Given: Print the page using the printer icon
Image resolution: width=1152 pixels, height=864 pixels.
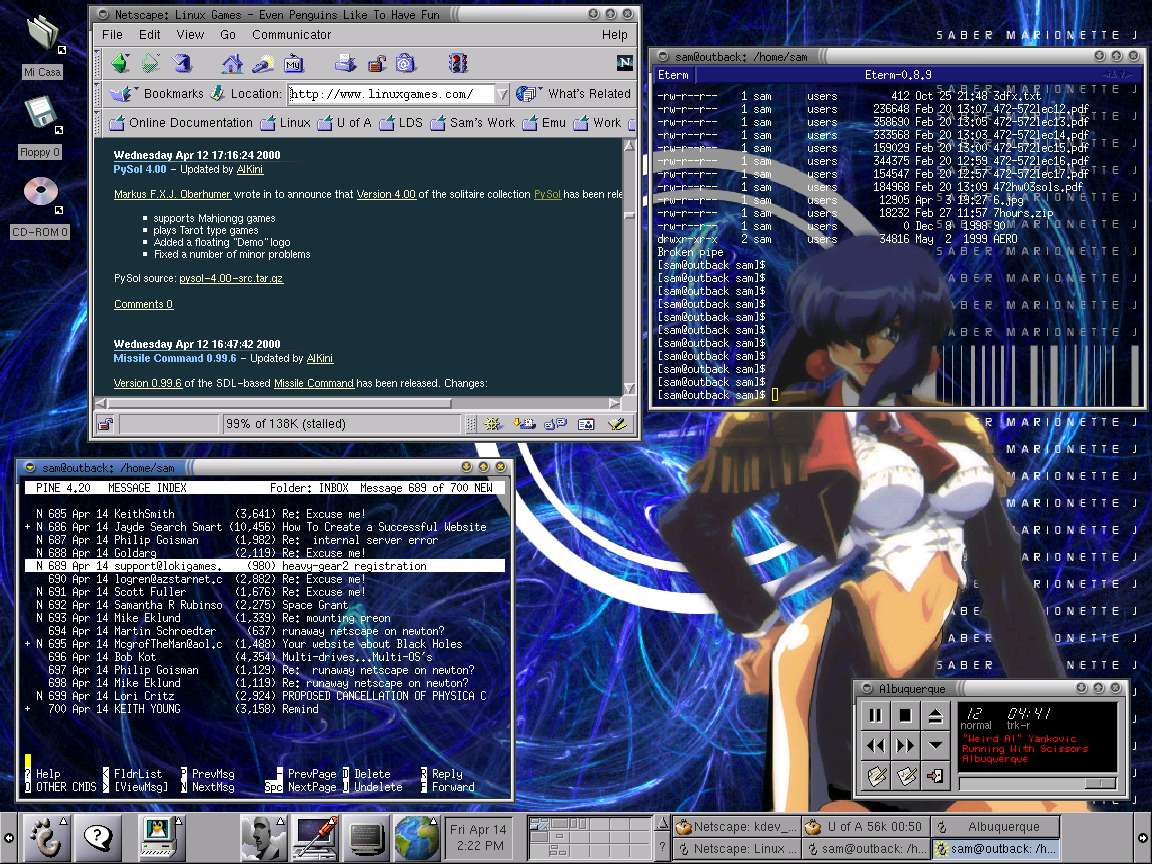Looking at the screenshot, I should [345, 64].
